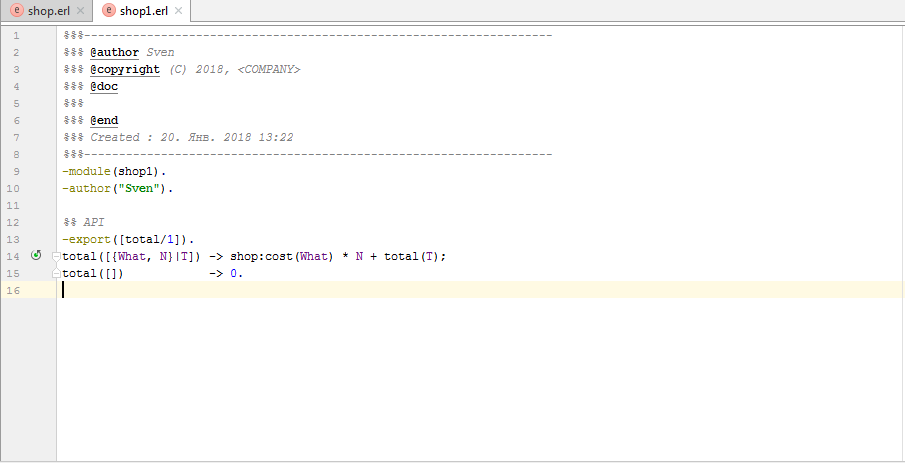The image size is (905, 463).
Task: Click the What variable in the tuple pattern
Action: [x=132, y=256]
